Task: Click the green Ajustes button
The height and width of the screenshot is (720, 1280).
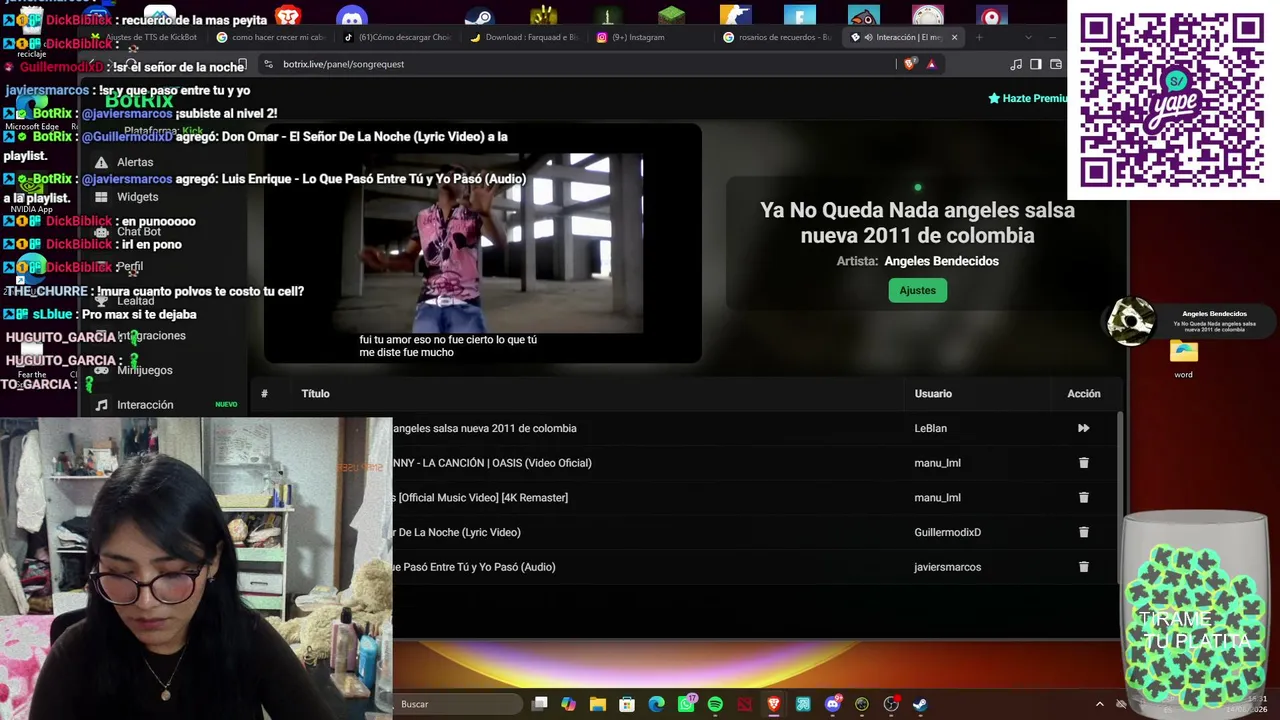Action: pos(917,290)
